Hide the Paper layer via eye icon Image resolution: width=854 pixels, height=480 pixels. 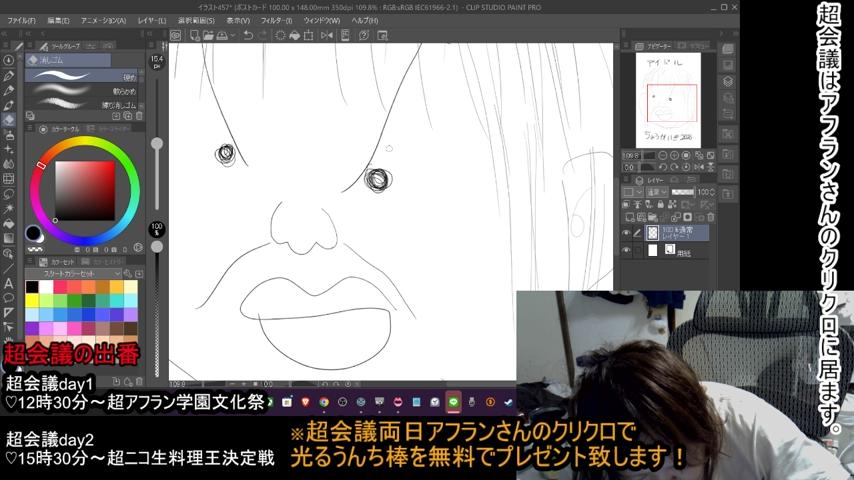pyautogui.click(x=626, y=250)
